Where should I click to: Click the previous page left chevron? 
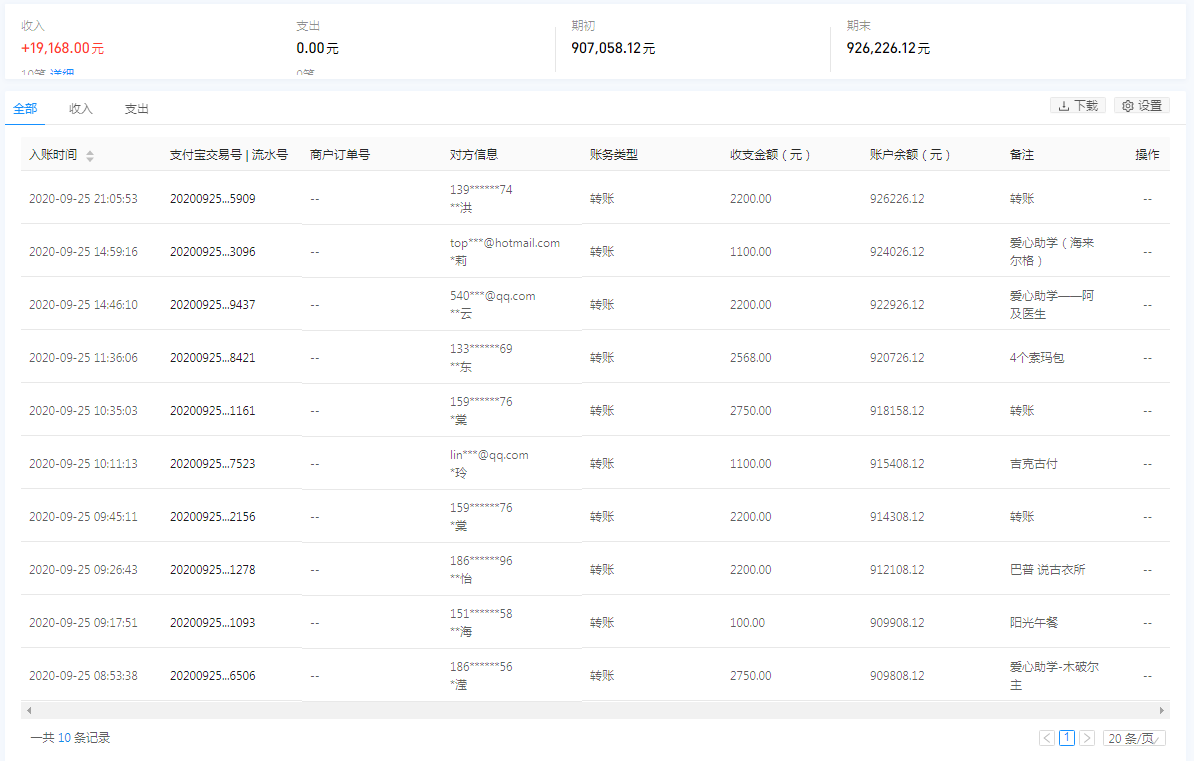[1046, 738]
